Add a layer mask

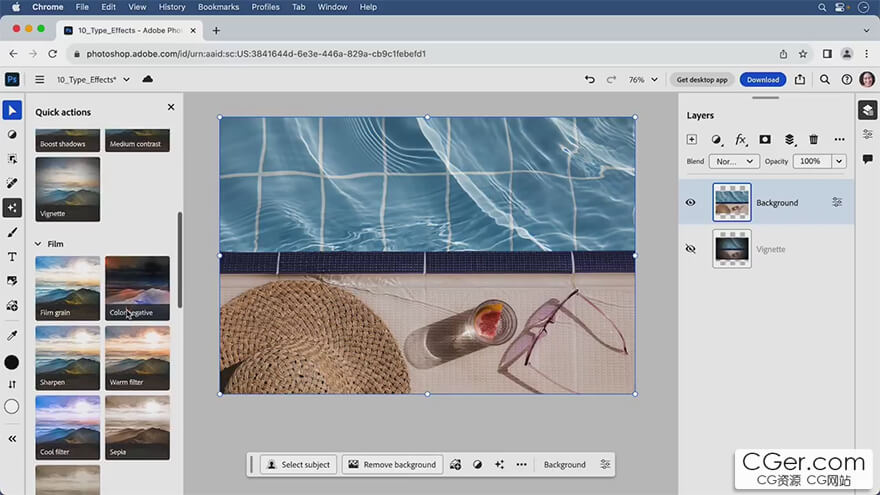[x=765, y=139]
